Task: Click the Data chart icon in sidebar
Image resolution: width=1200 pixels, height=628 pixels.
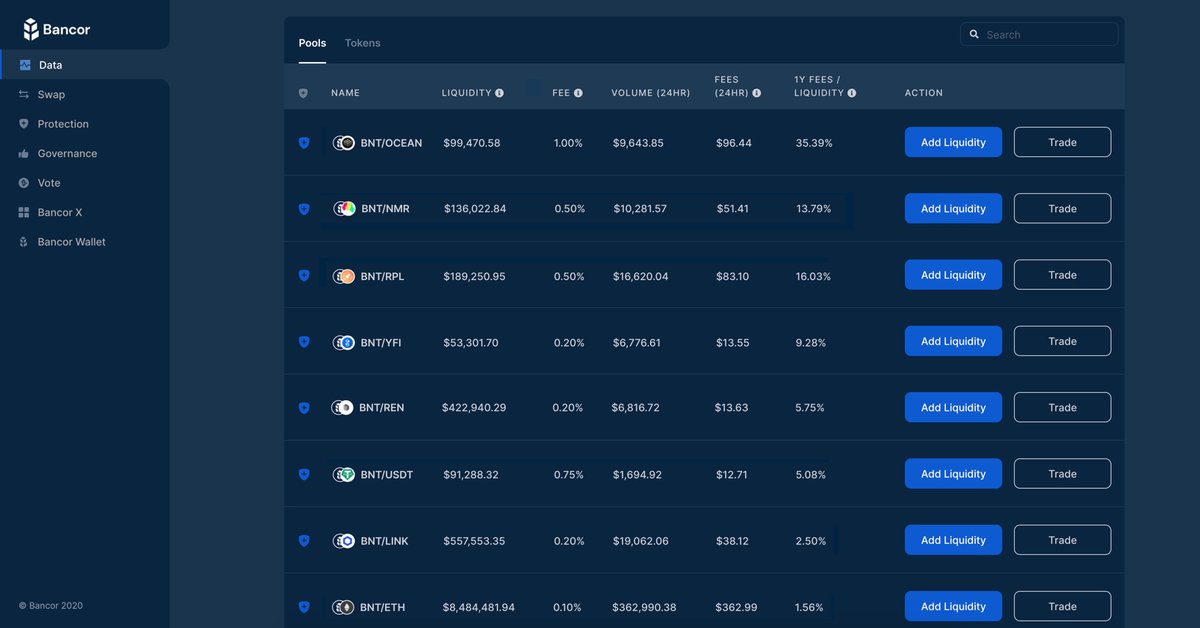Action: pos(25,65)
